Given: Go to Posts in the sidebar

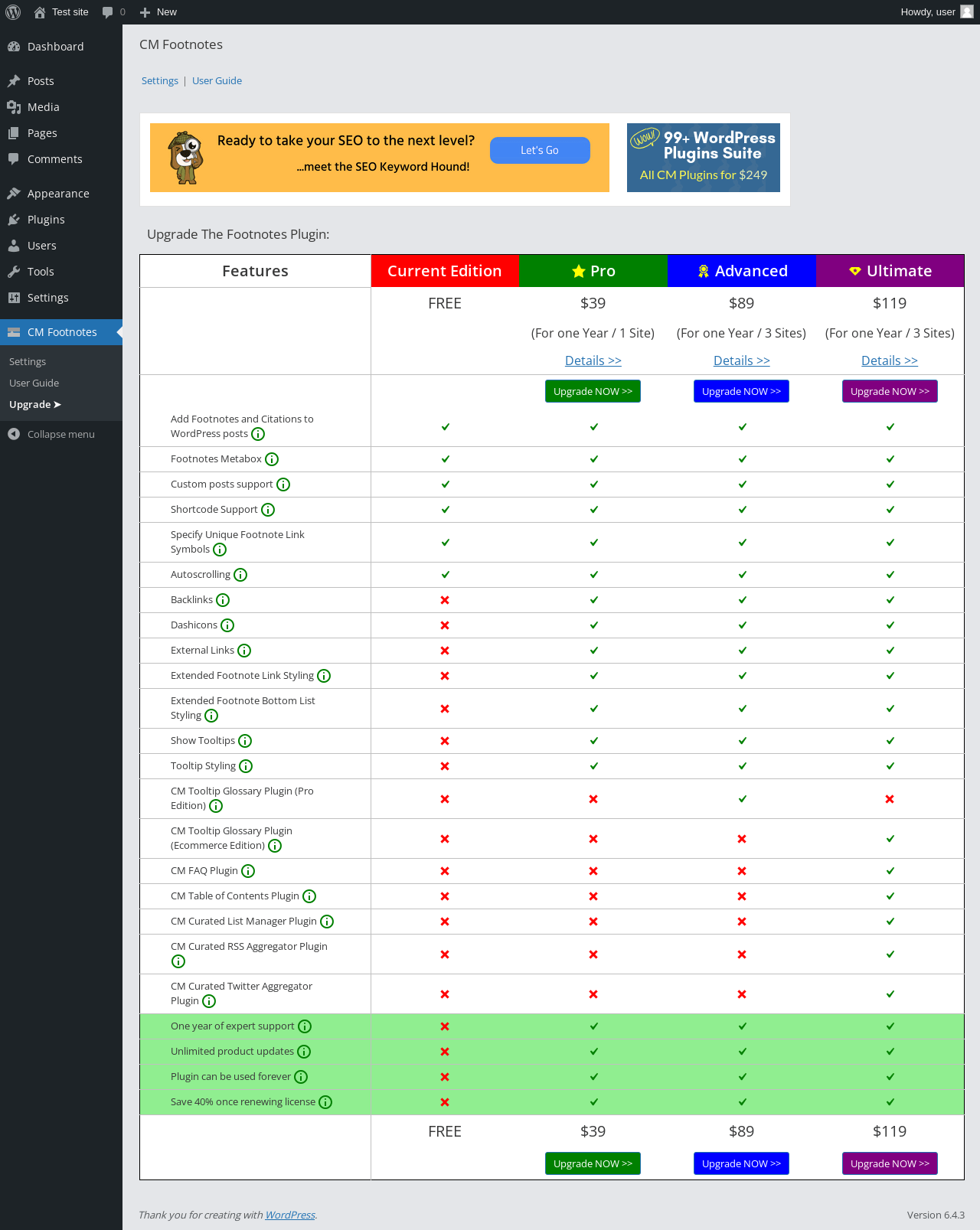Looking at the screenshot, I should pos(61,81).
